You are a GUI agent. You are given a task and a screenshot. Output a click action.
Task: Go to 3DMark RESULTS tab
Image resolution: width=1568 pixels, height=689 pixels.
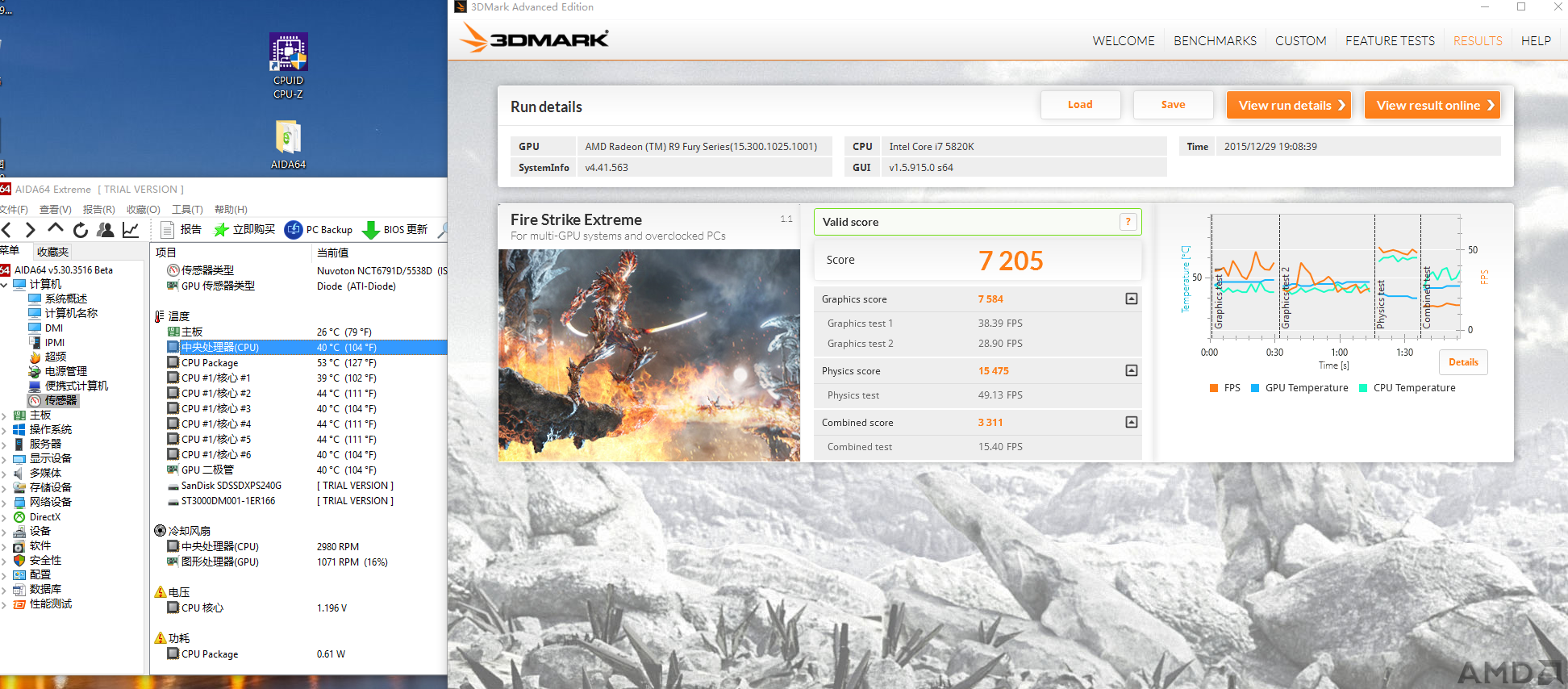point(1478,40)
